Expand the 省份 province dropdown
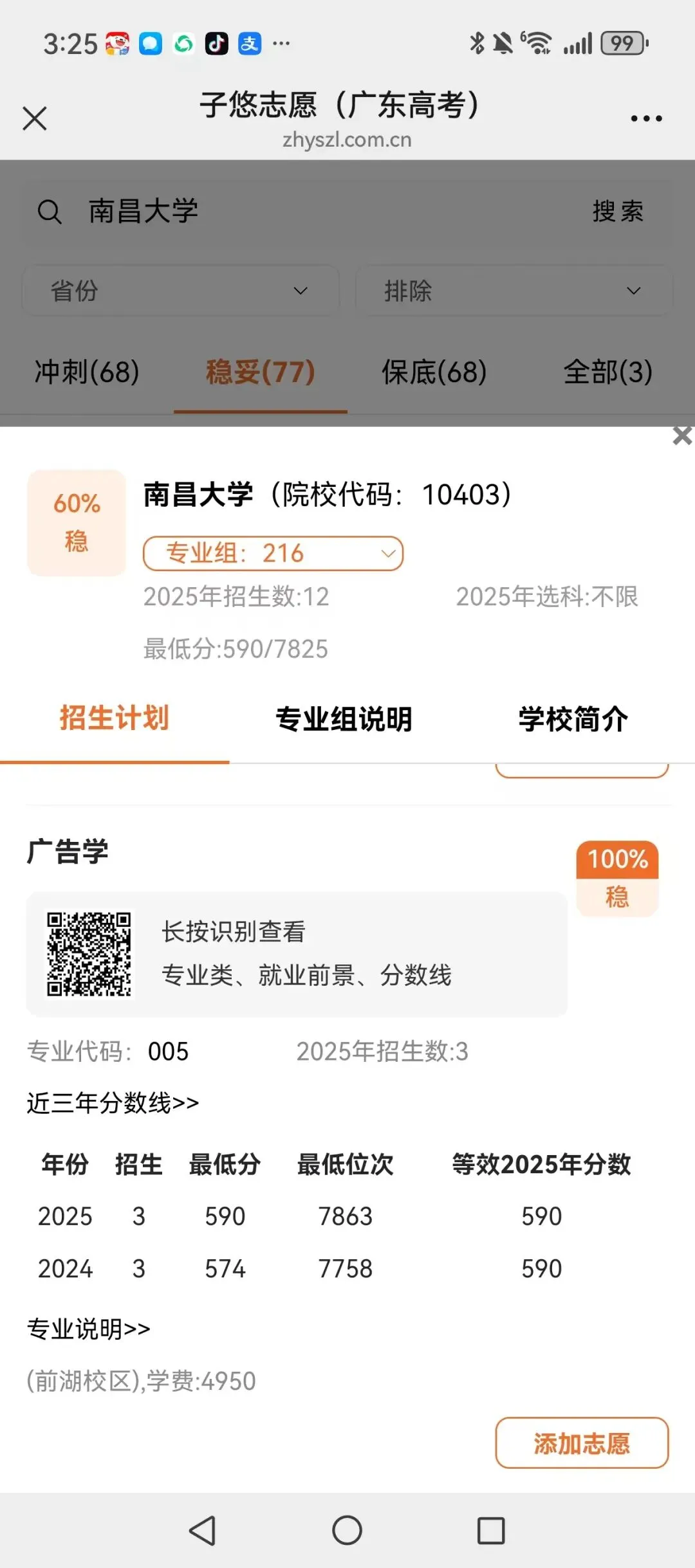Viewport: 695px width, 1568px height. click(x=181, y=291)
